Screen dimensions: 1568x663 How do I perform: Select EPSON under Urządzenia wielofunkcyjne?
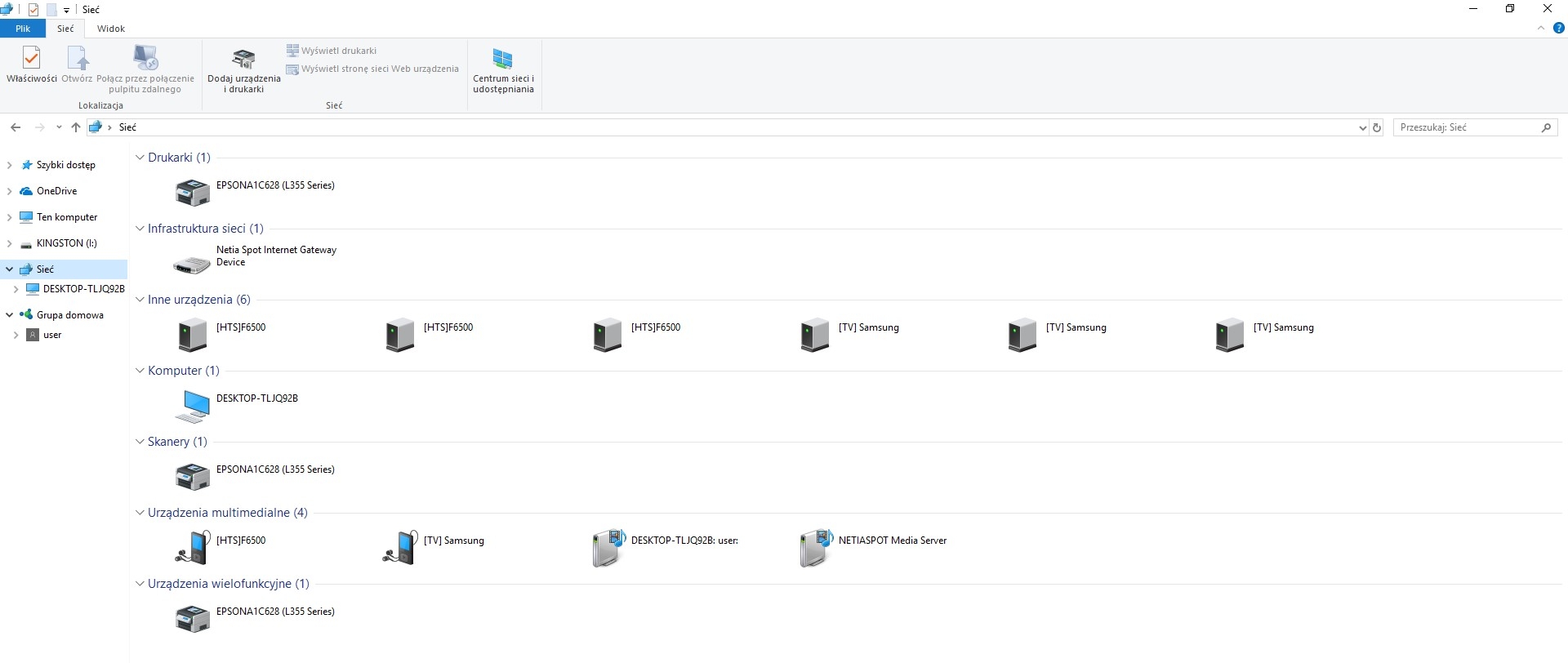[255, 619]
